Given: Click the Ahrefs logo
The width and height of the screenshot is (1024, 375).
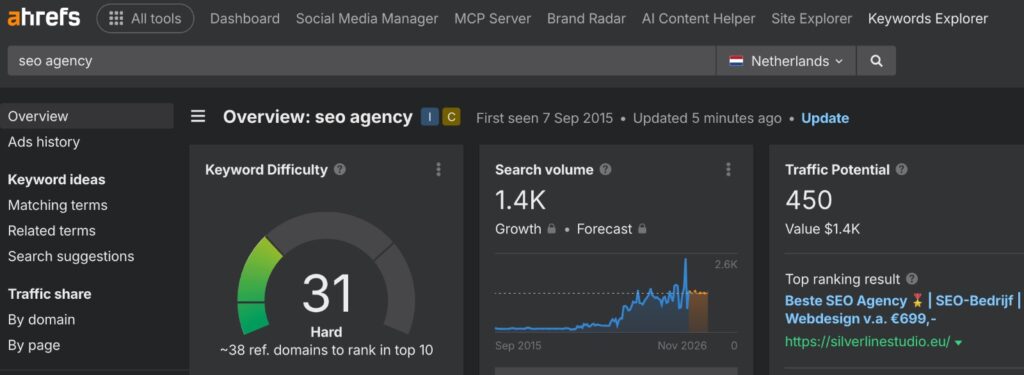Looking at the screenshot, I should (x=44, y=18).
